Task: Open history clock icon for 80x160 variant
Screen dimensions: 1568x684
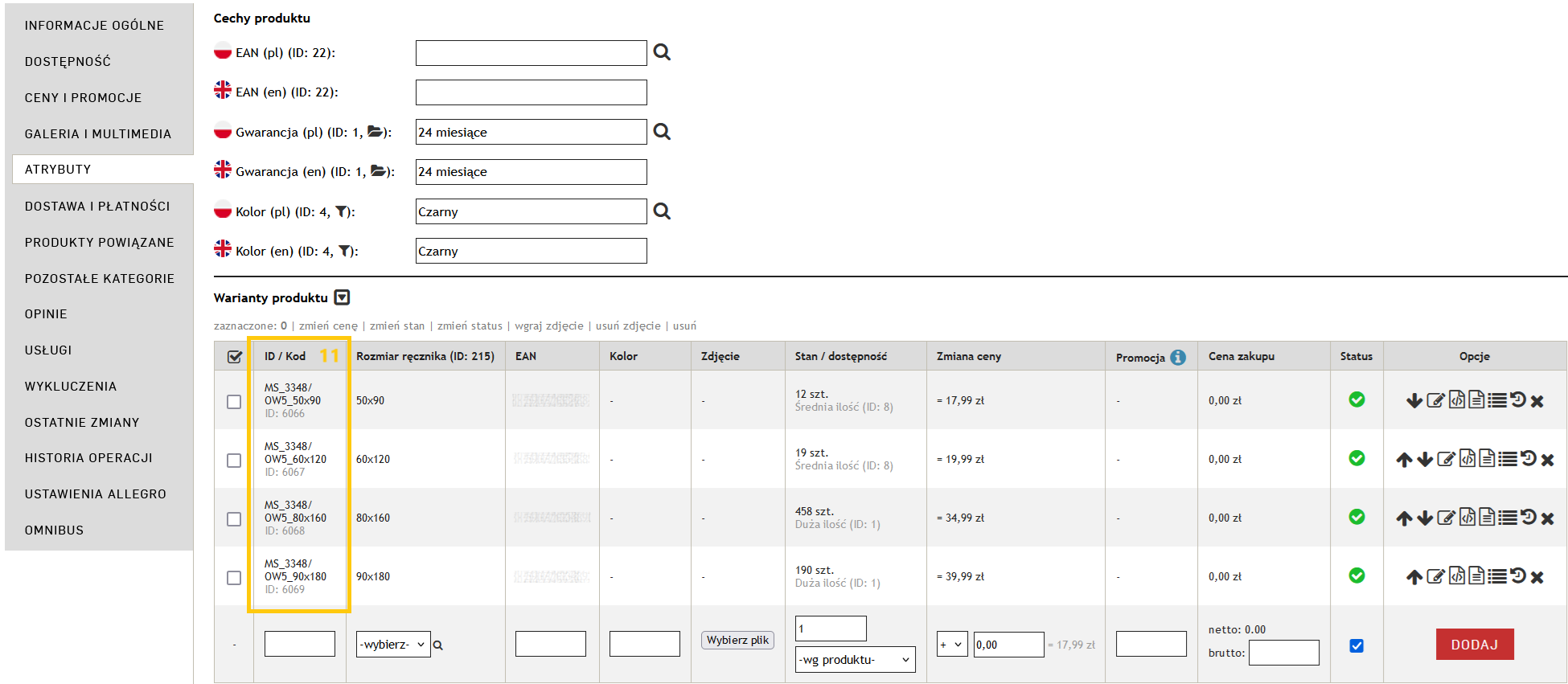Action: coord(1528,517)
